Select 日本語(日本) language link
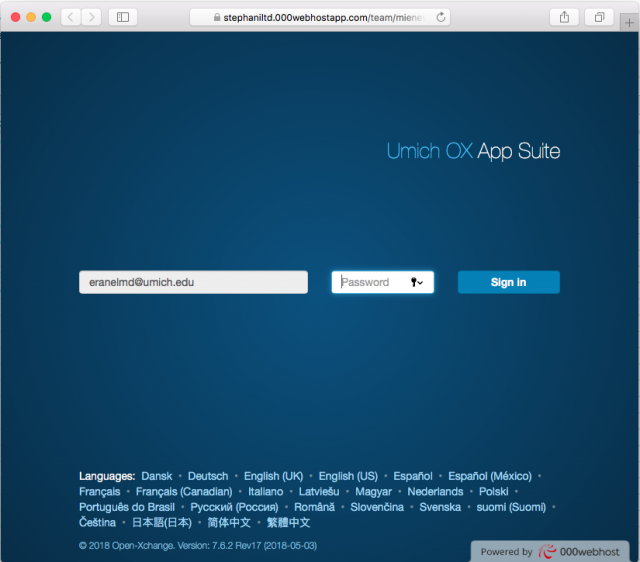 162,523
